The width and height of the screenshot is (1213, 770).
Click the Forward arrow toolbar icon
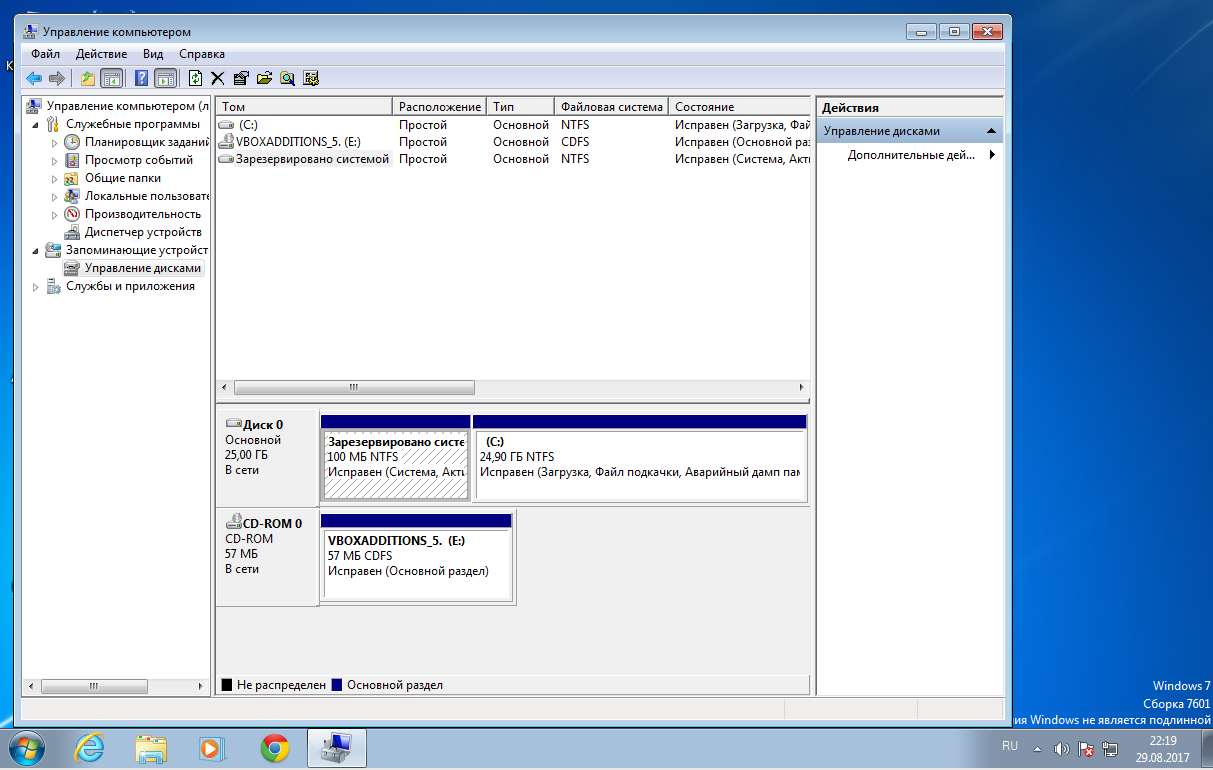click(x=57, y=78)
